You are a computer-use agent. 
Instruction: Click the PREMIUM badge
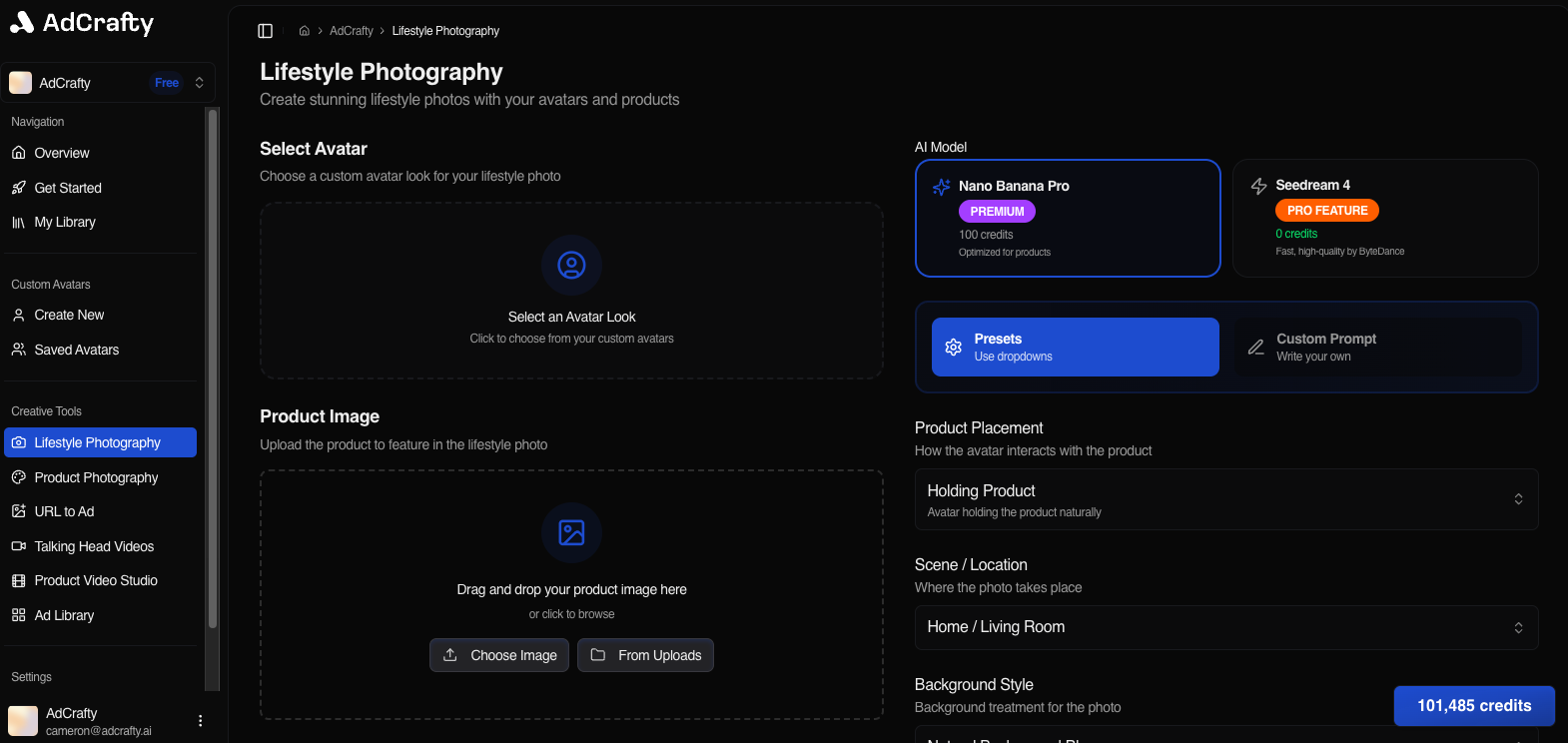[x=997, y=212]
